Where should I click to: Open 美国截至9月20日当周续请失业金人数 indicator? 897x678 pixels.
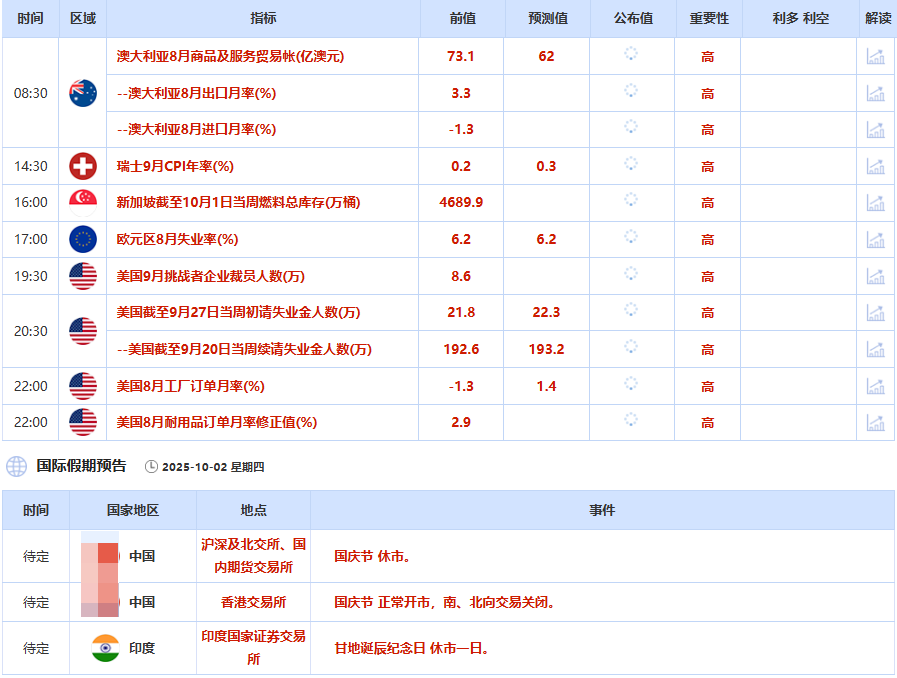pos(244,349)
